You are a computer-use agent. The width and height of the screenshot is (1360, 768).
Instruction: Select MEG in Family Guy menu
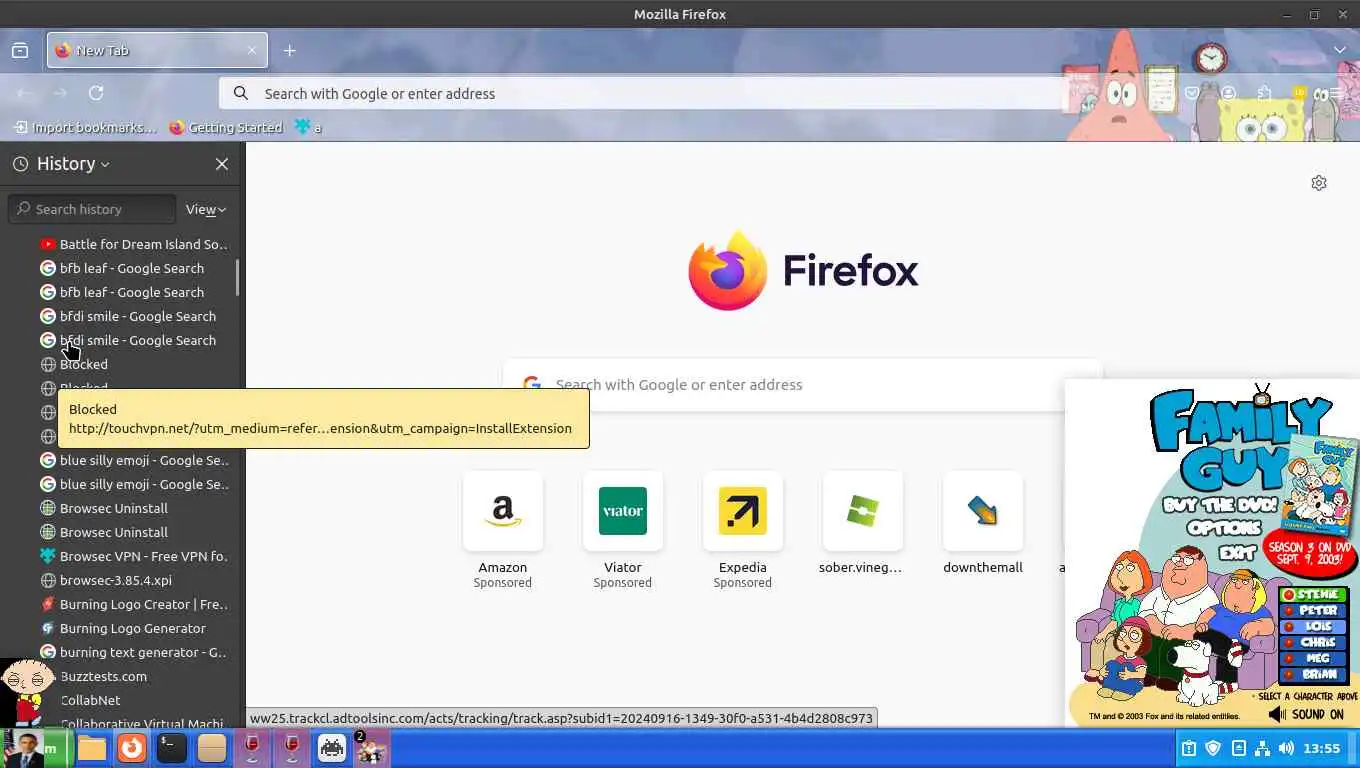pos(1315,659)
